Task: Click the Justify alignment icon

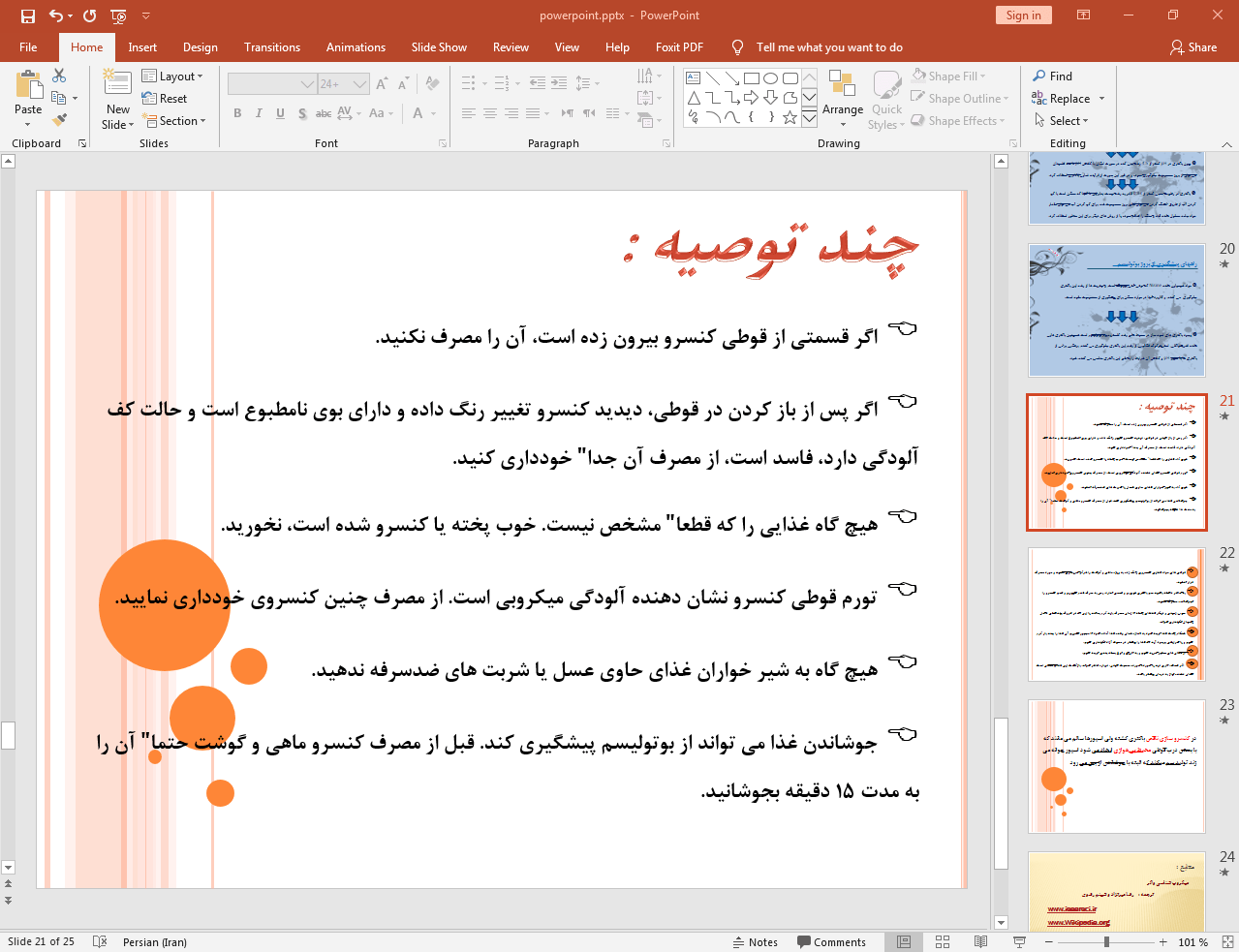Action: pos(533,113)
